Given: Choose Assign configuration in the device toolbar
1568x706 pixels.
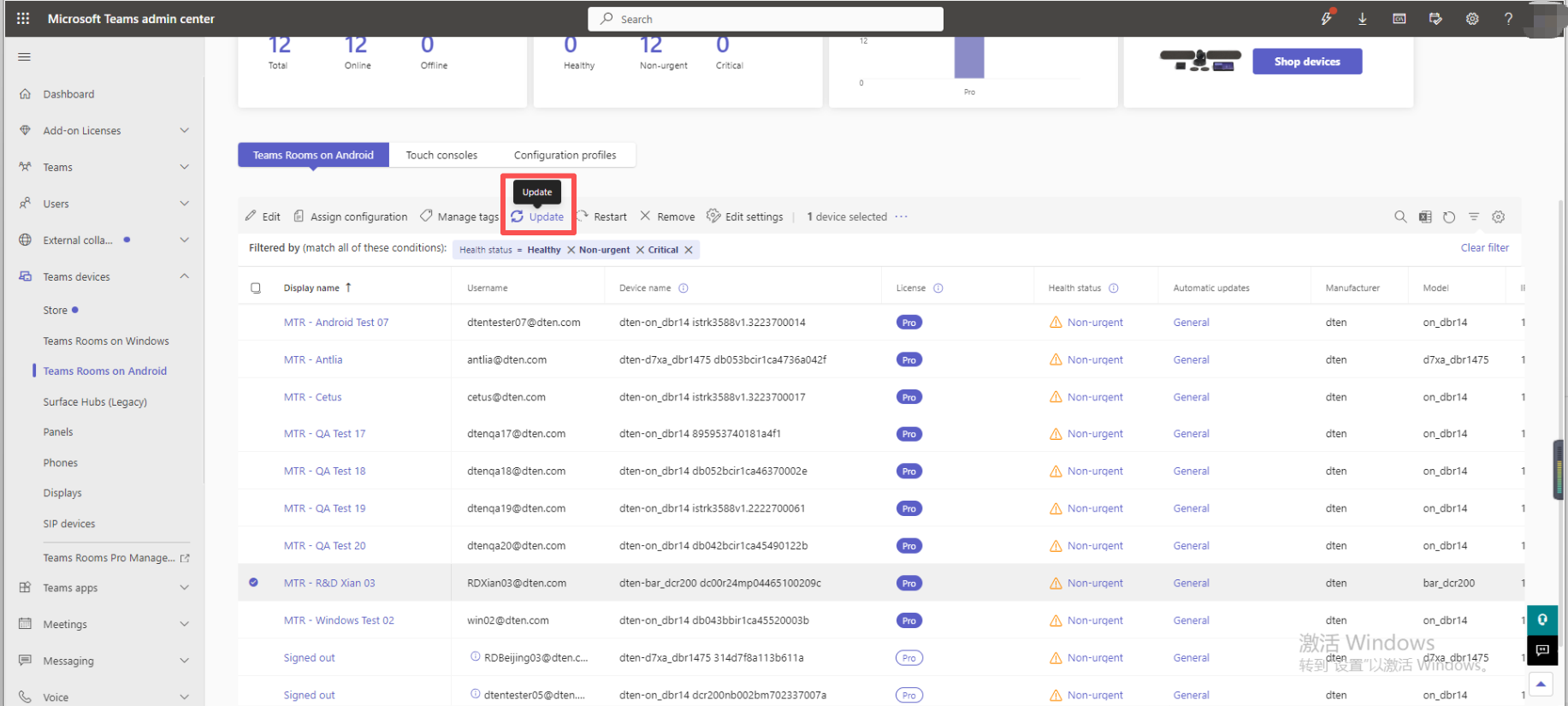Looking at the screenshot, I should (350, 217).
